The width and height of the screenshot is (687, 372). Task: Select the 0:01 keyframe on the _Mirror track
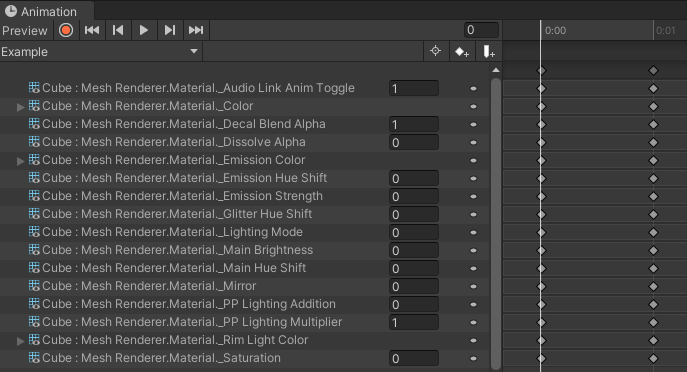coord(653,287)
